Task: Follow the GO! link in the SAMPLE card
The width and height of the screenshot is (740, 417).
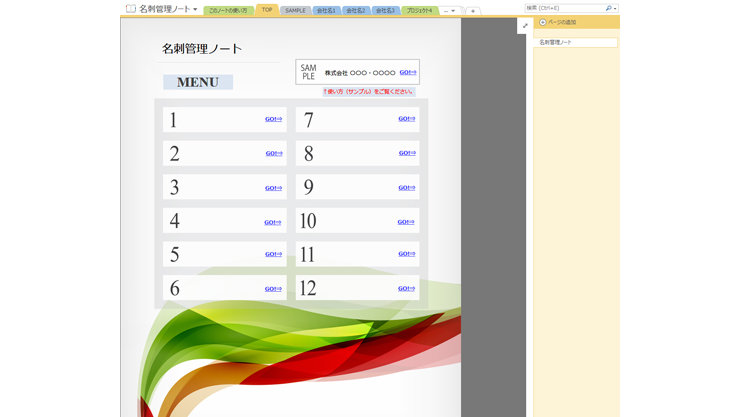Action: [408, 72]
